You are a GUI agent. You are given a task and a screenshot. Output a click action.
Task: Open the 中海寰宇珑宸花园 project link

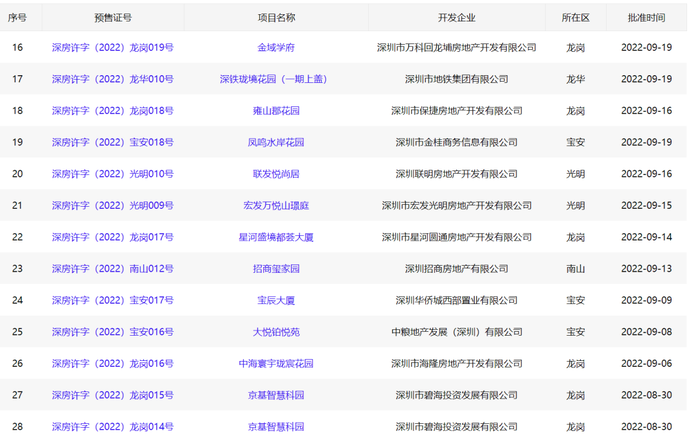pos(276,363)
